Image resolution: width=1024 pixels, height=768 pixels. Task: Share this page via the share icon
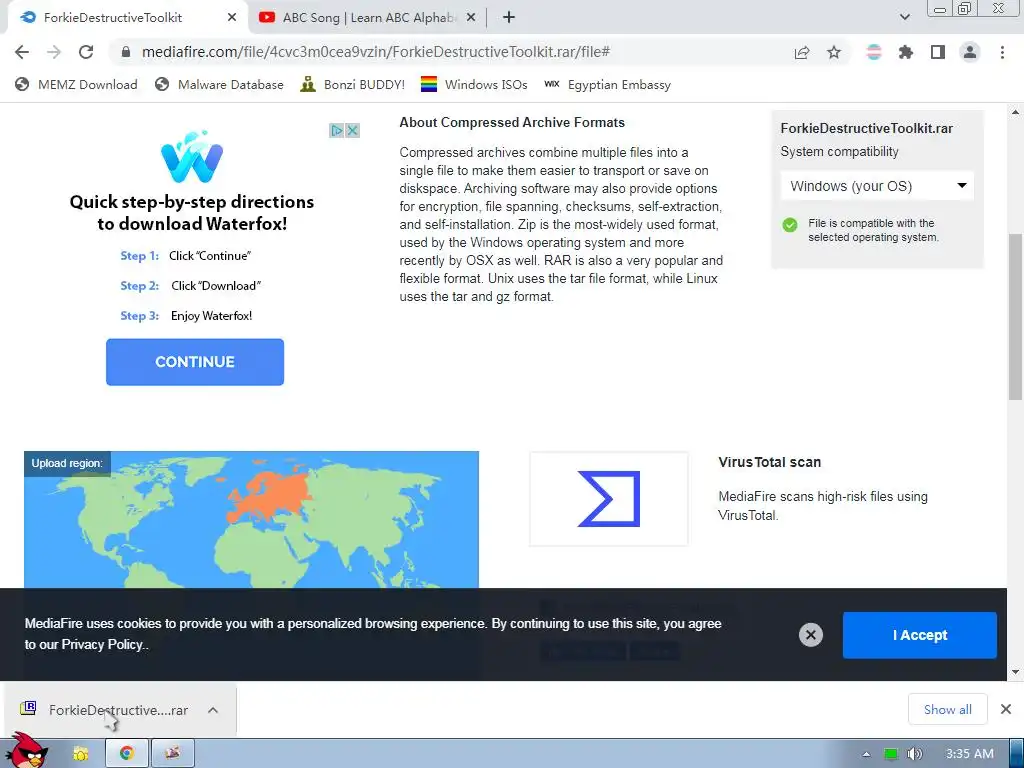[802, 52]
